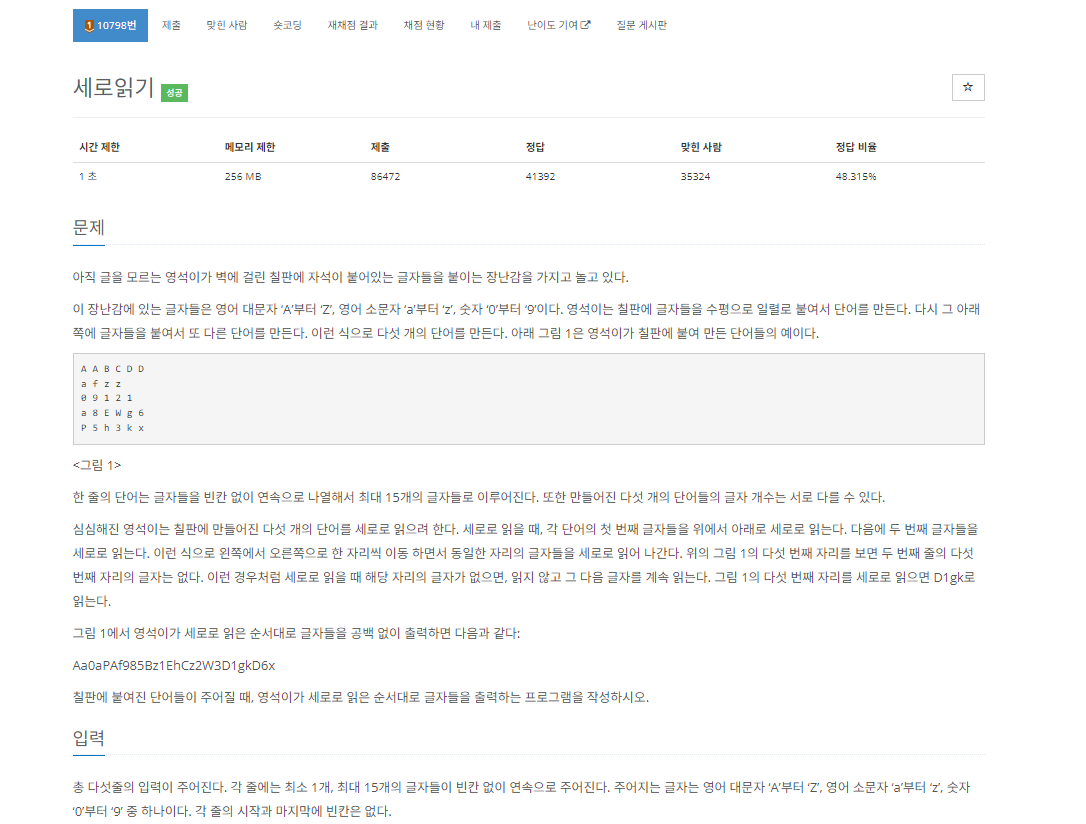Click the example row P5h3kx
Viewport: 1086px width, 824px height.
(112, 428)
